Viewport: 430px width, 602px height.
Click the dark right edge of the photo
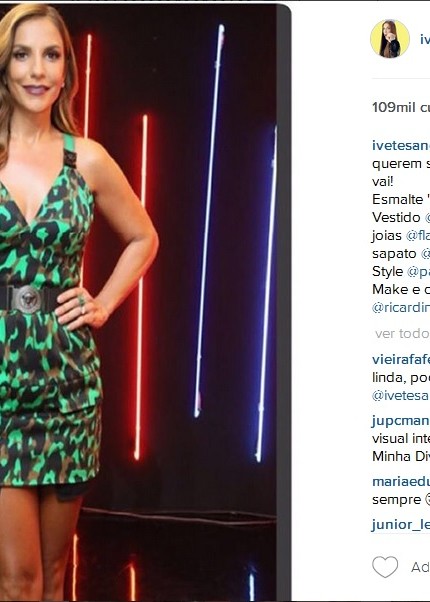[283, 301]
